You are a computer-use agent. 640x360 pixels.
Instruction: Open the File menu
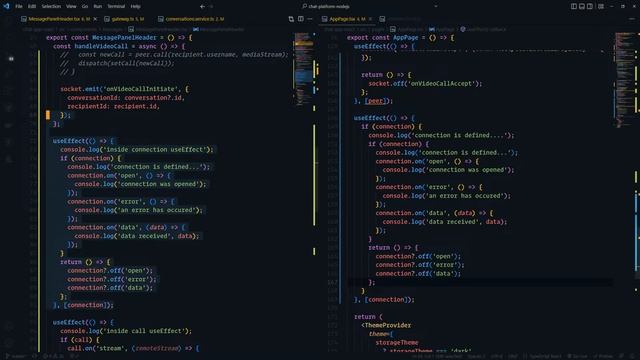(x=19, y=7)
